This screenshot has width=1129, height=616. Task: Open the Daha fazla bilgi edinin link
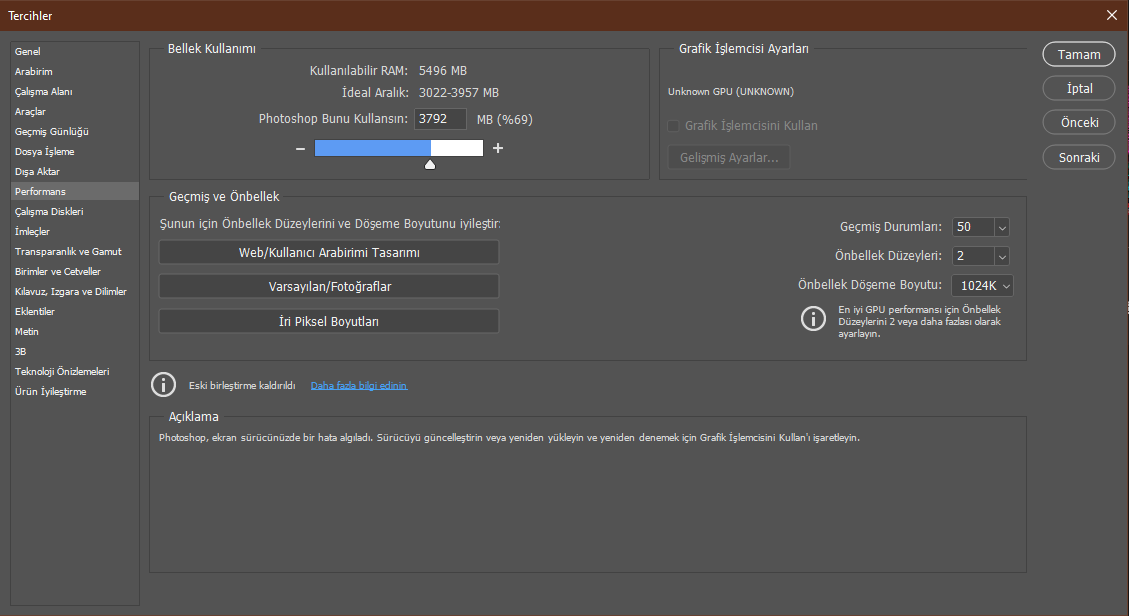(359, 386)
